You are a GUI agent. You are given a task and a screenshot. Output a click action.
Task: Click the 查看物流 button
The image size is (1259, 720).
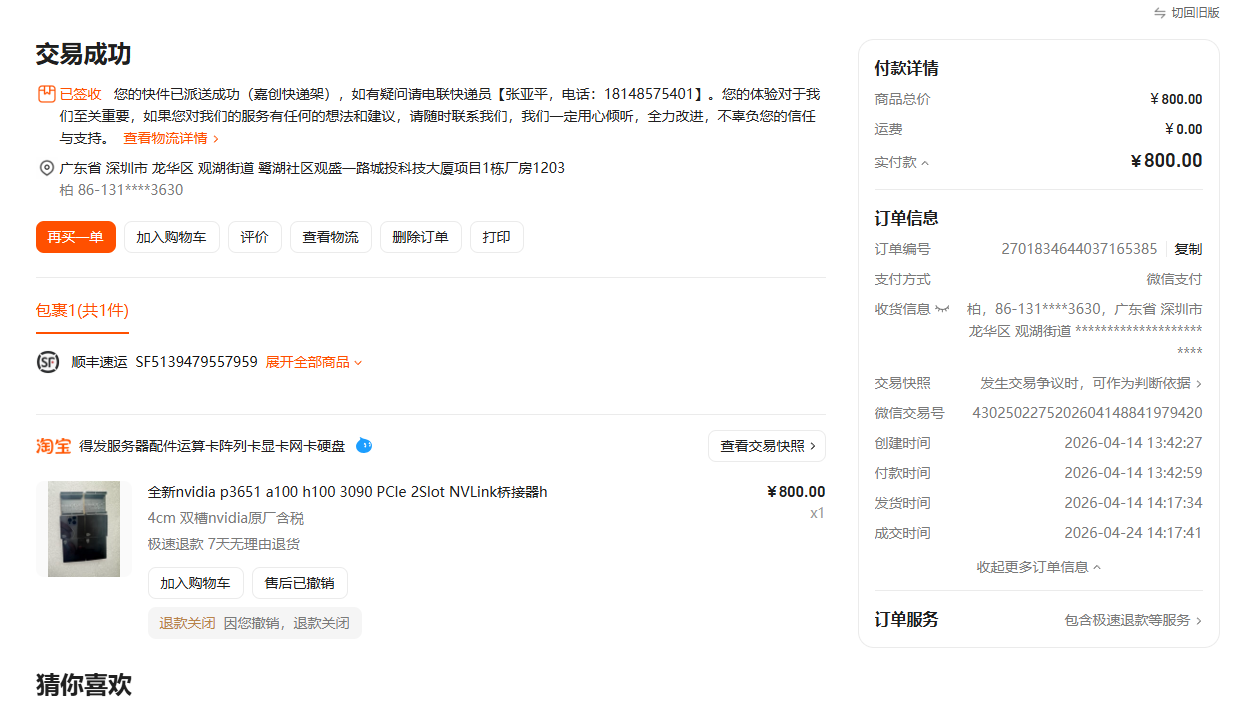(x=330, y=237)
